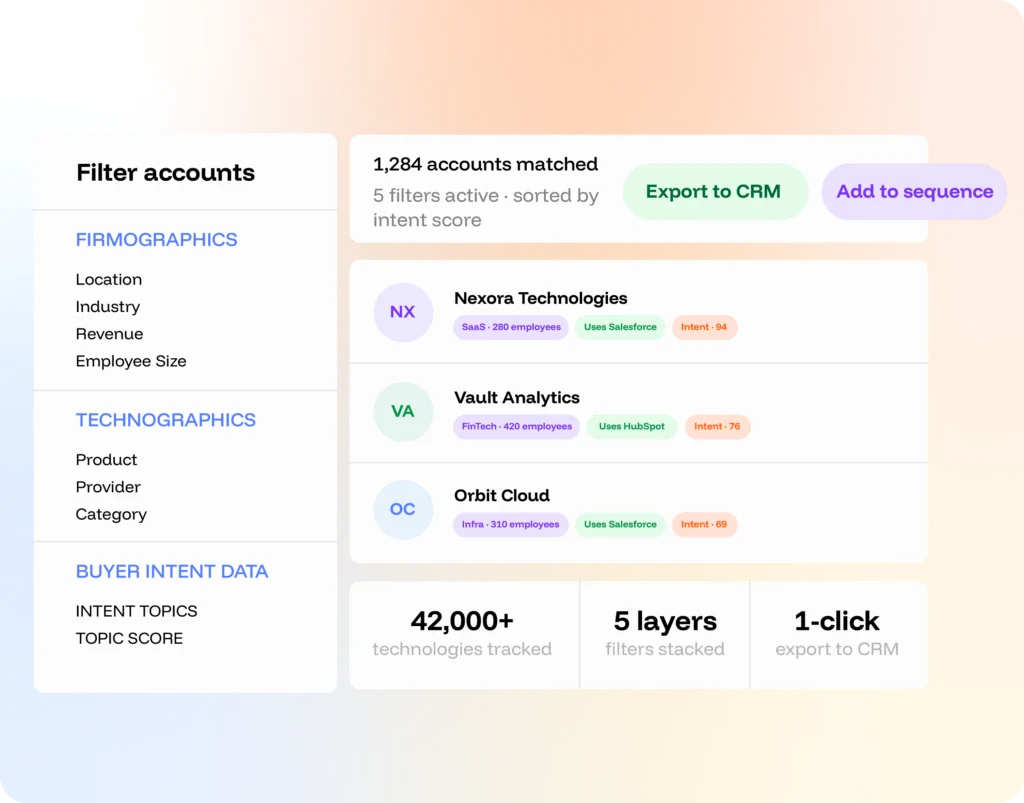
Task: Click the Export to CRM button
Action: [x=715, y=191]
